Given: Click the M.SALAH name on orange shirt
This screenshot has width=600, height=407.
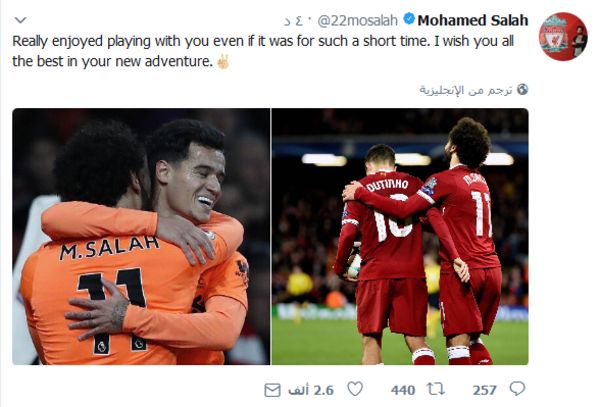Looking at the screenshot, I should point(109,247).
